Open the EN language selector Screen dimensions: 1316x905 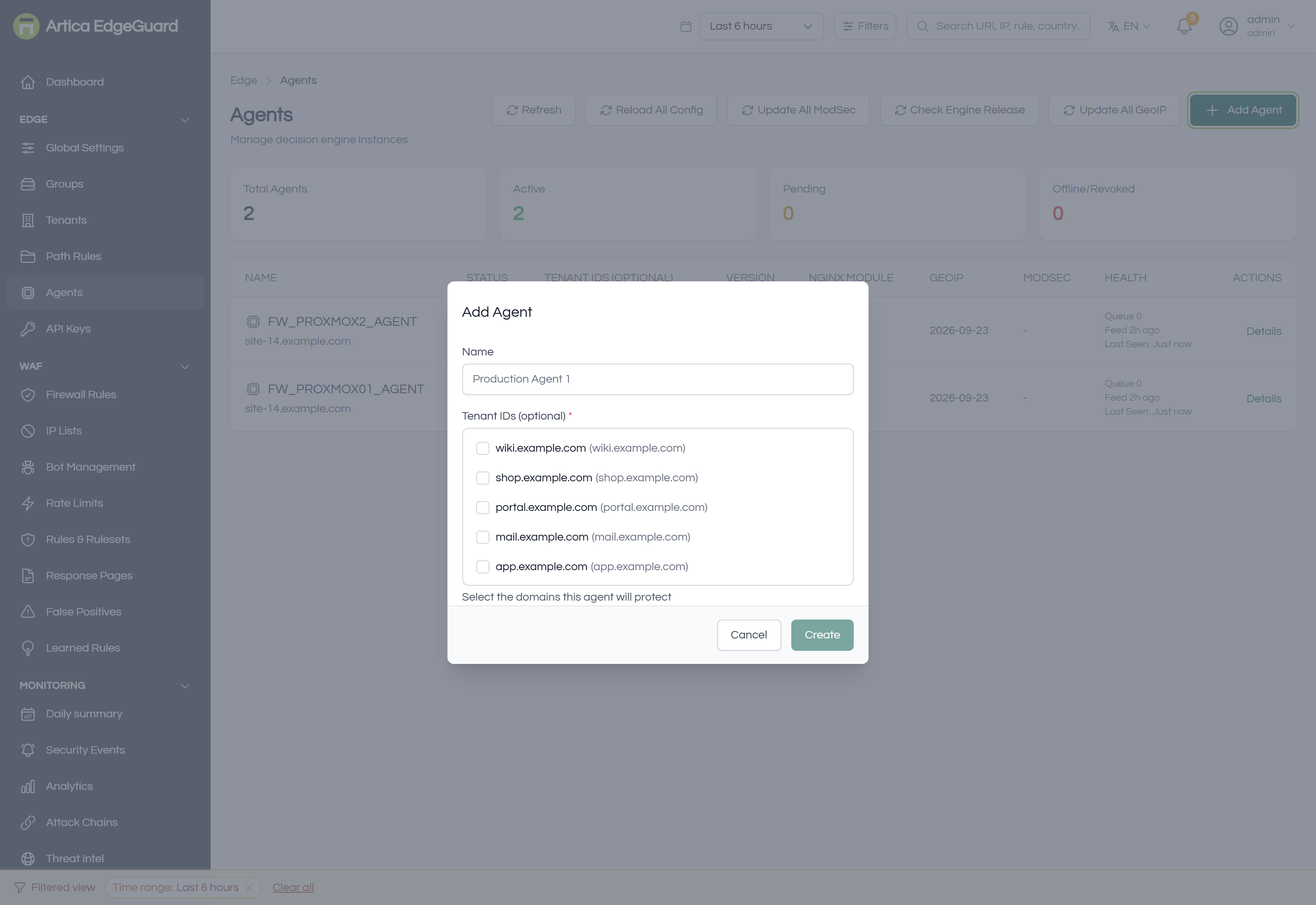(x=1129, y=26)
